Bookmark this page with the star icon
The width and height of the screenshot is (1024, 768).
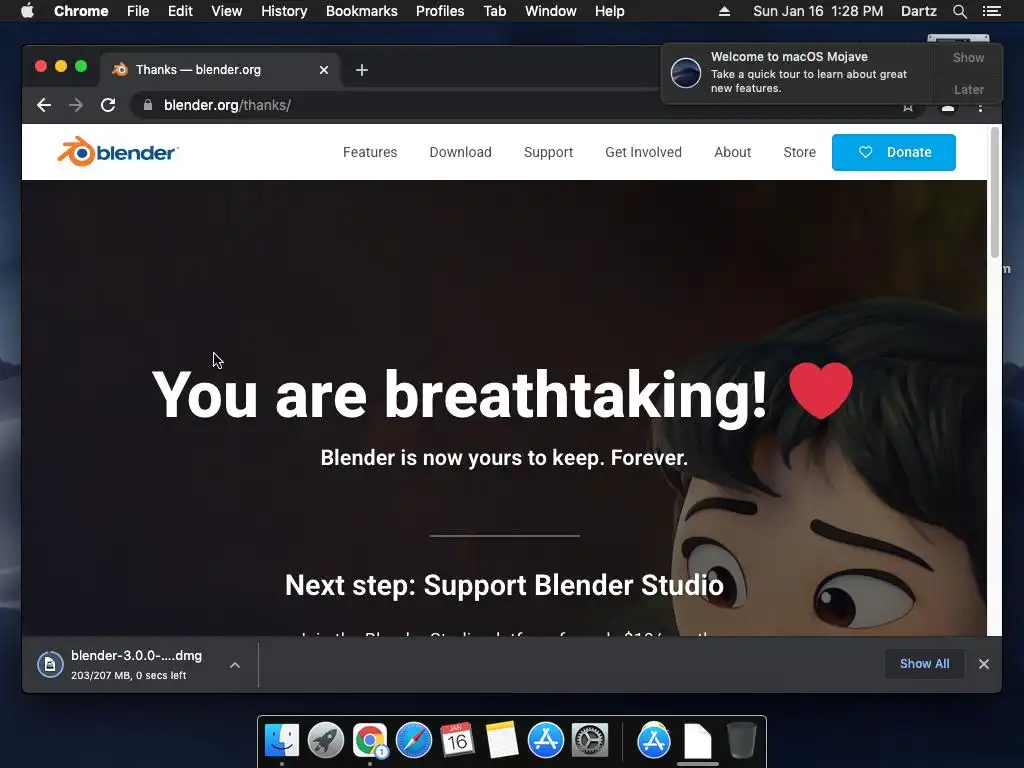(908, 108)
